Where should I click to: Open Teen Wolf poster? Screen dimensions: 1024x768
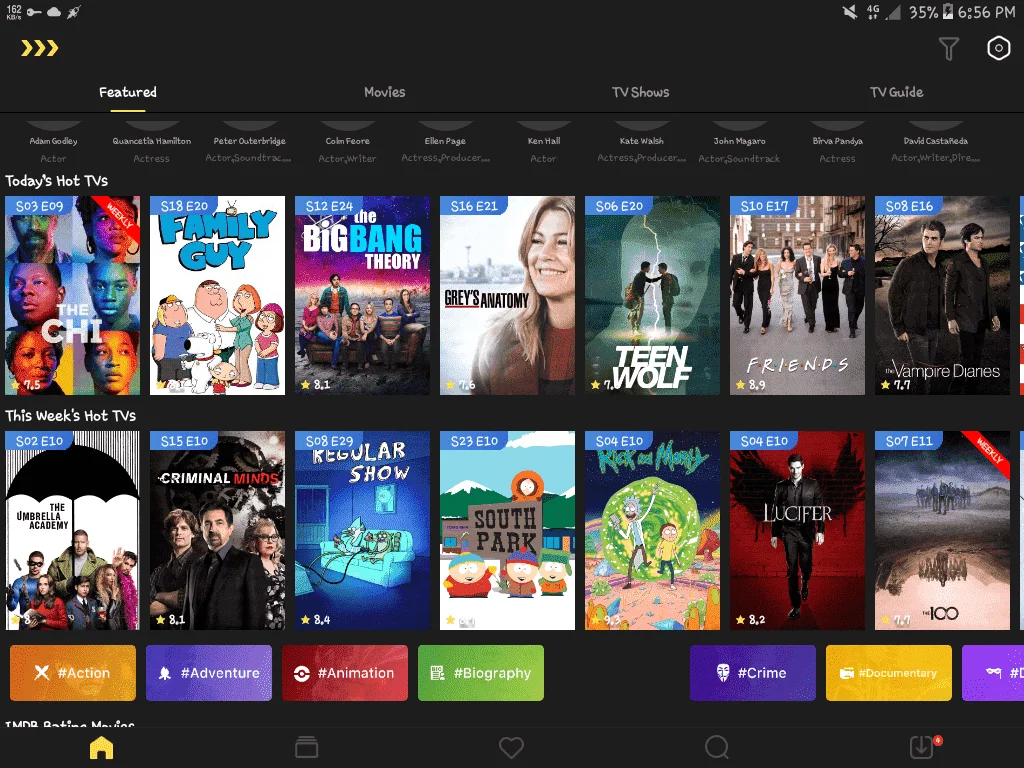click(x=652, y=295)
